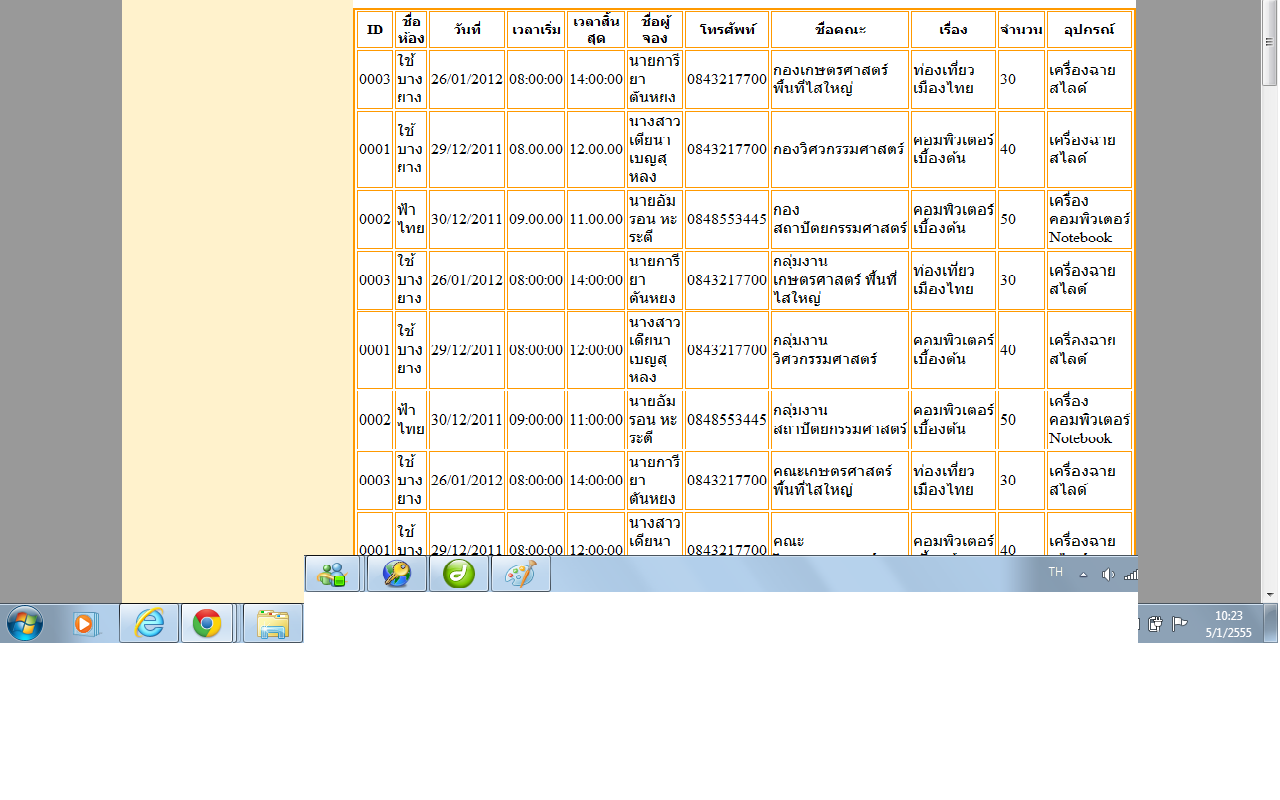This screenshot has width=1280, height=800.
Task: Open the Paint palette taskbar icon
Action: (521, 574)
